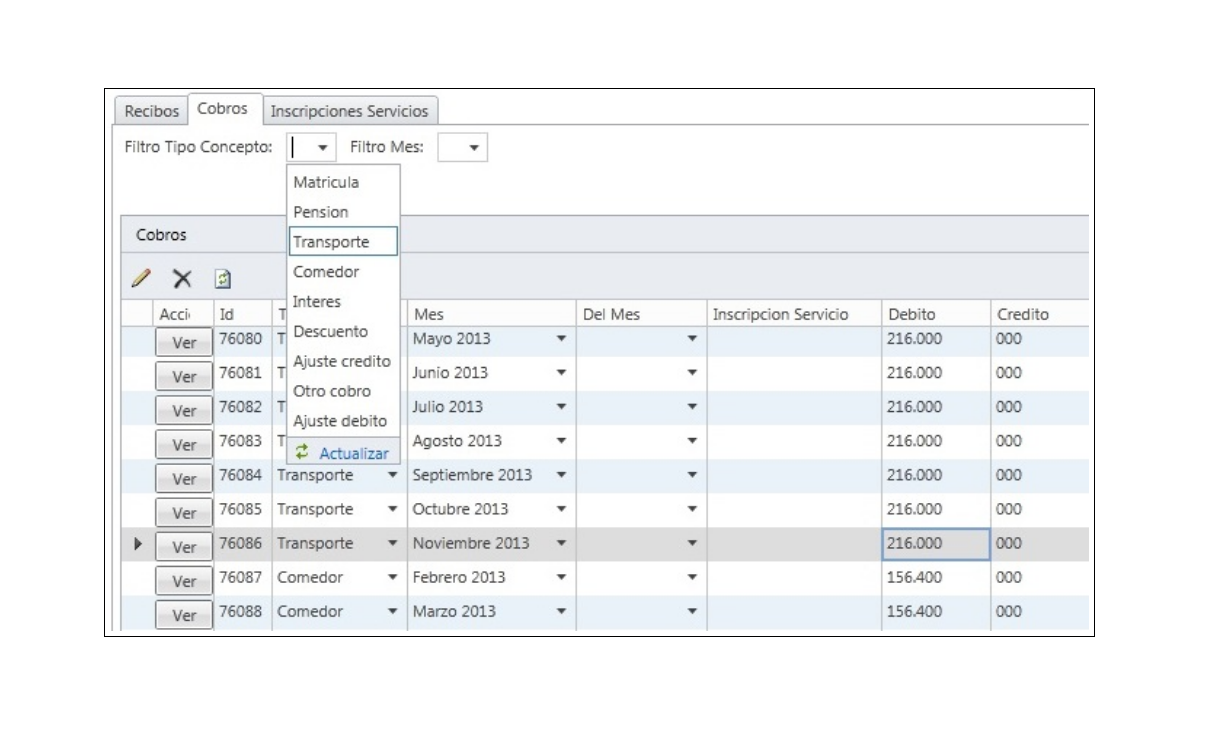Click Ver button for row 76086
Viewport: 1208px width, 756px height.
(x=184, y=546)
